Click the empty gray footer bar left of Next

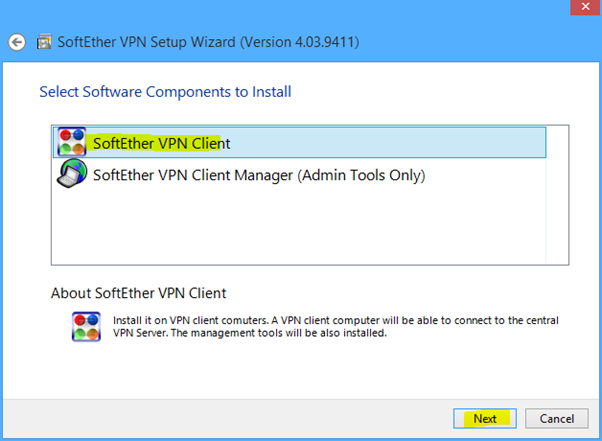pyautogui.click(x=227, y=418)
